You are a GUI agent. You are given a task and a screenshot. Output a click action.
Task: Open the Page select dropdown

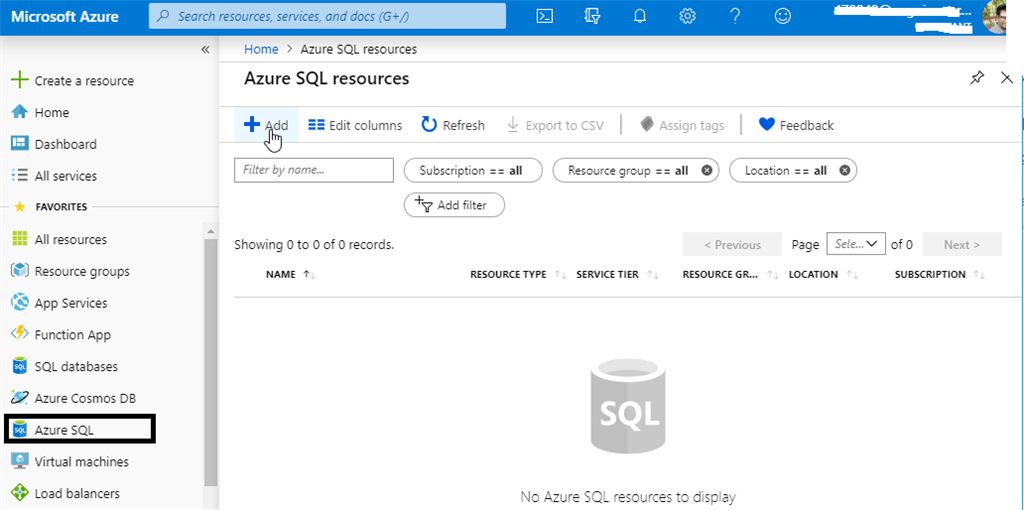coord(856,244)
